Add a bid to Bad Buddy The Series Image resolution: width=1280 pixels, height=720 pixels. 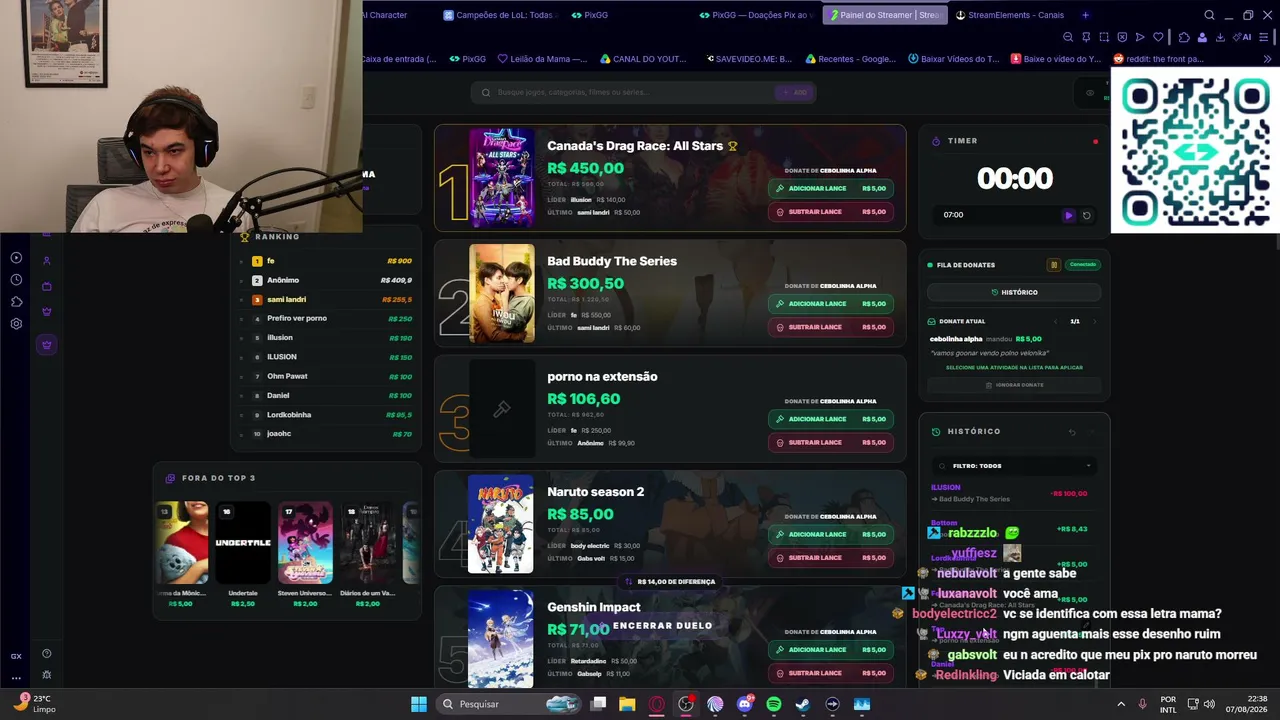[830, 304]
